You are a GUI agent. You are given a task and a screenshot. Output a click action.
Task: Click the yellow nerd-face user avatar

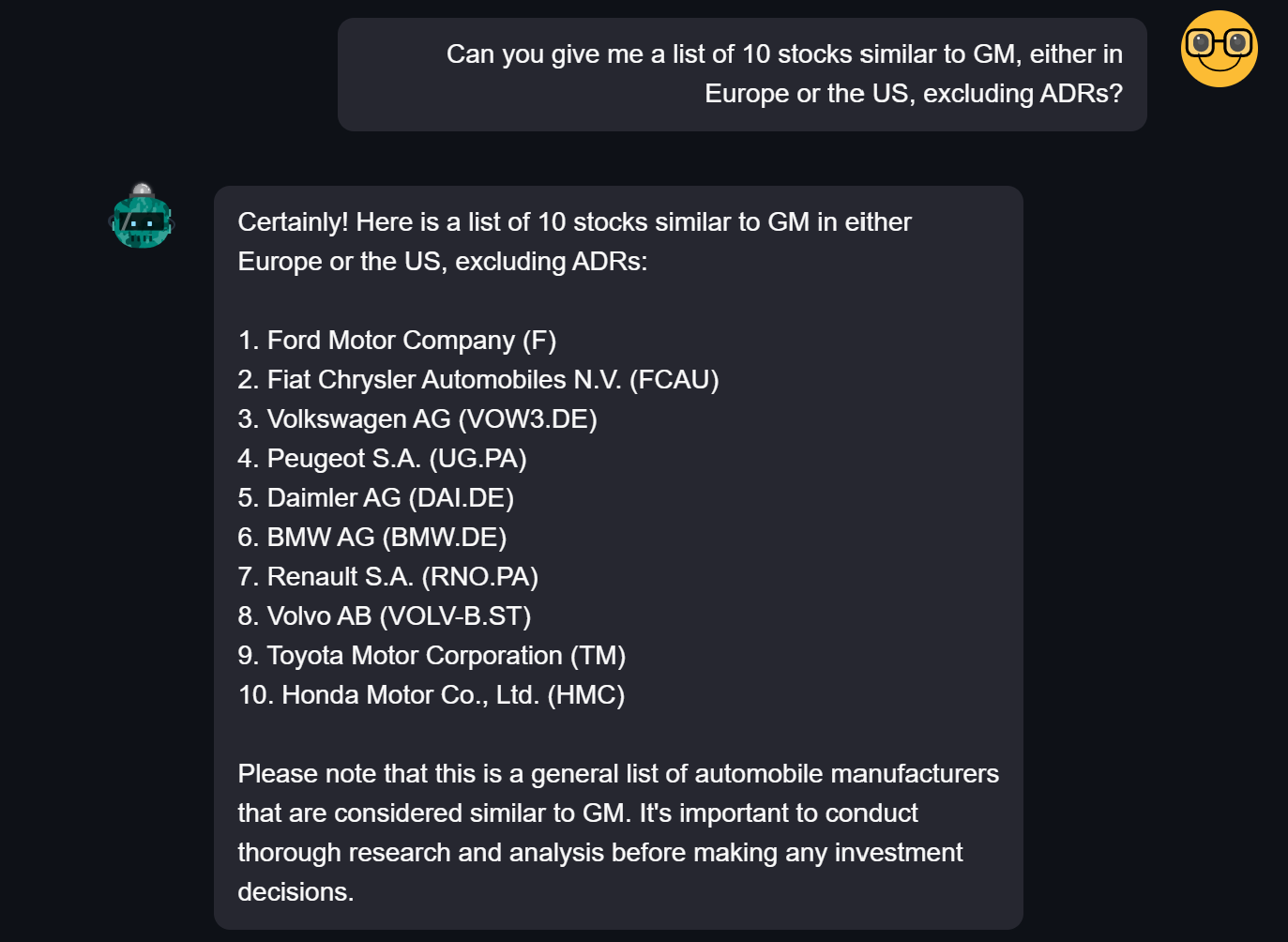click(1219, 49)
